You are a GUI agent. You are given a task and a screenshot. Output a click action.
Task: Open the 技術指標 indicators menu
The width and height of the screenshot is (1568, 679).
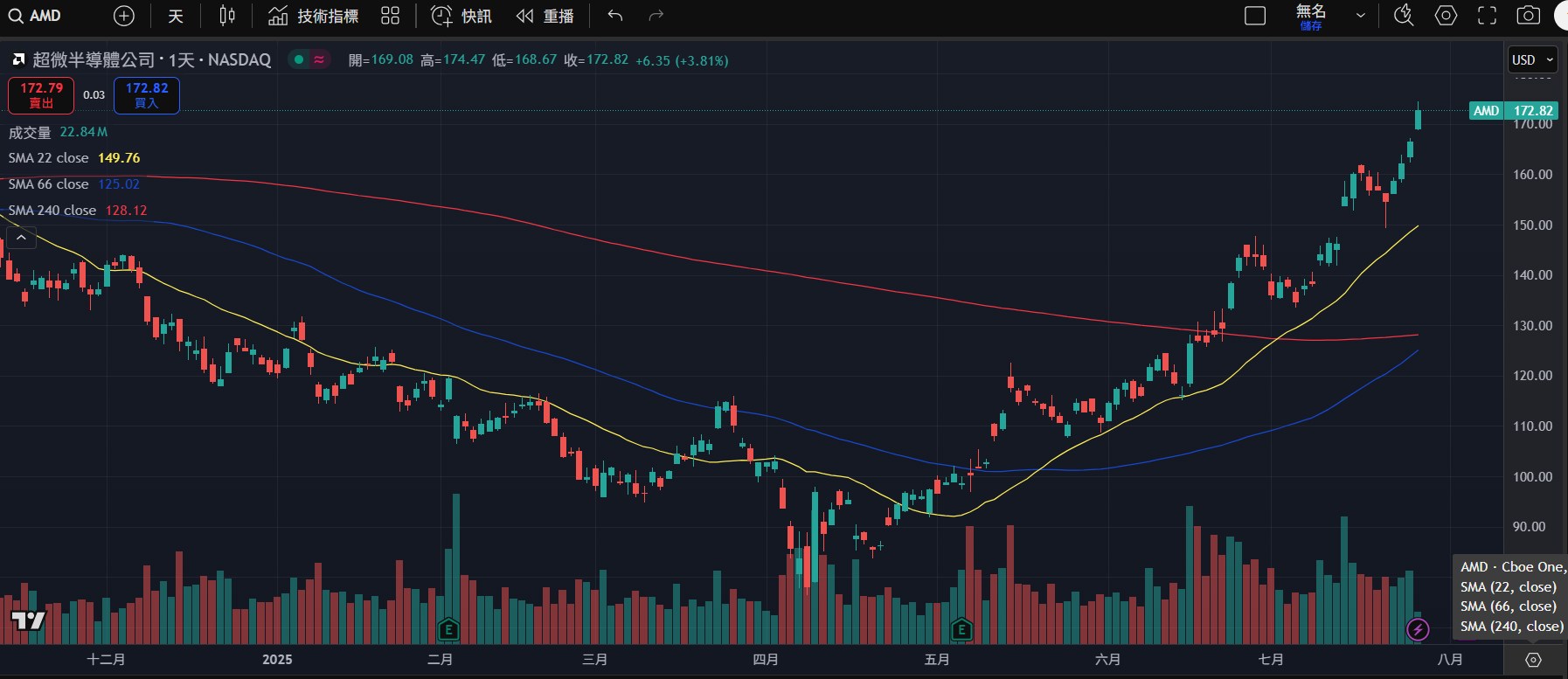[313, 16]
